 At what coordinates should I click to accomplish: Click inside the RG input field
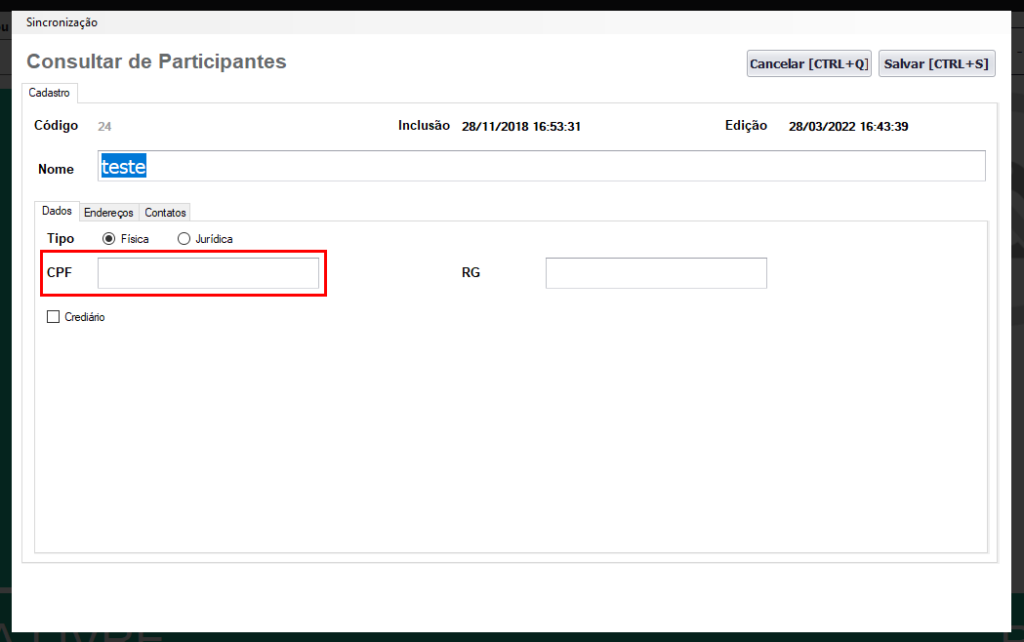[656, 273]
